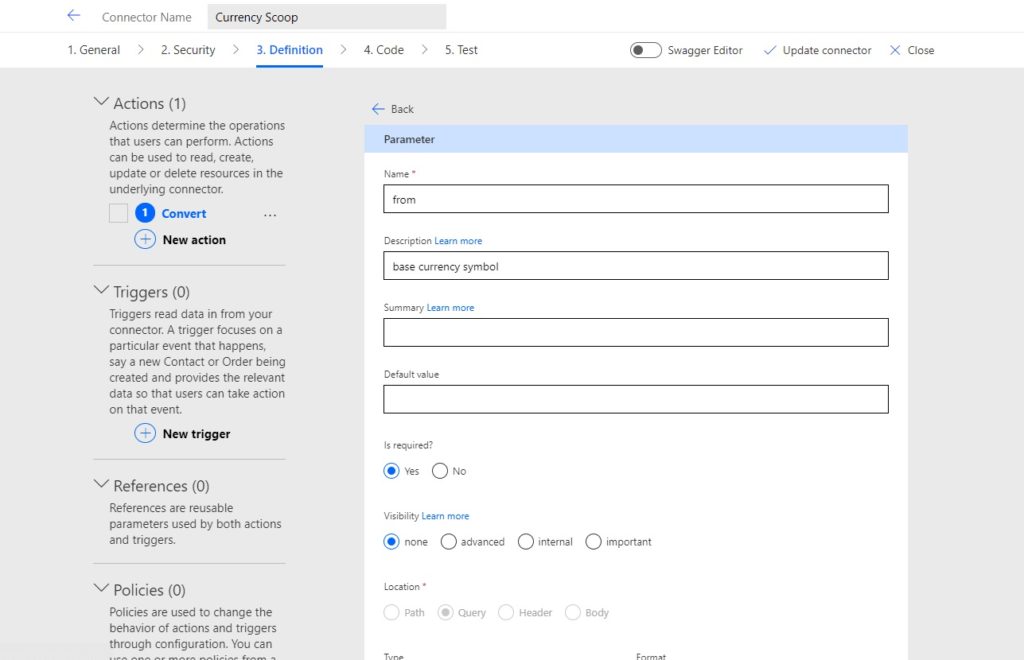Click inside the Name field containing from
The height and width of the screenshot is (660, 1024).
coord(636,199)
